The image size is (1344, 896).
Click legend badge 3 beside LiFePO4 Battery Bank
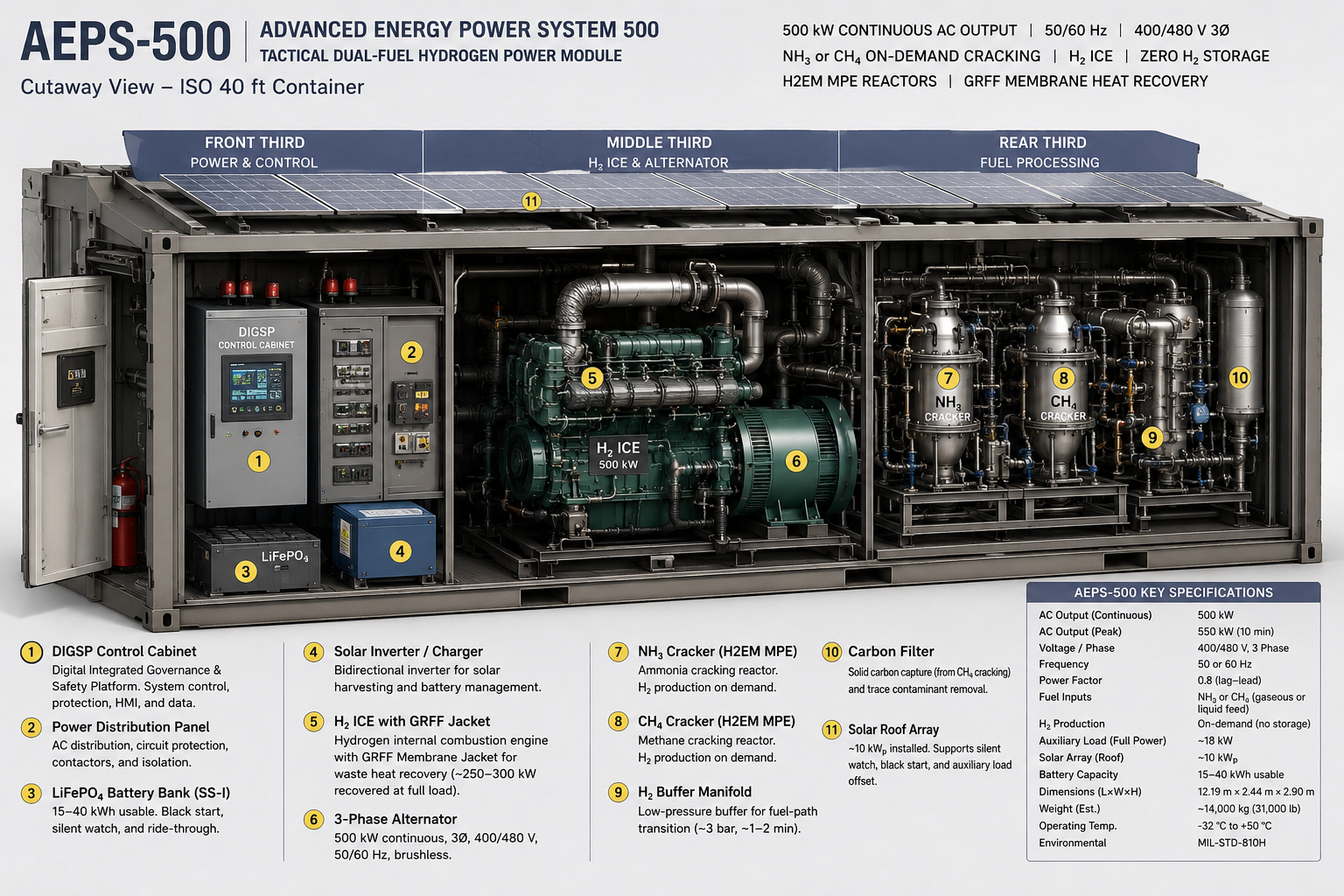coord(31,794)
